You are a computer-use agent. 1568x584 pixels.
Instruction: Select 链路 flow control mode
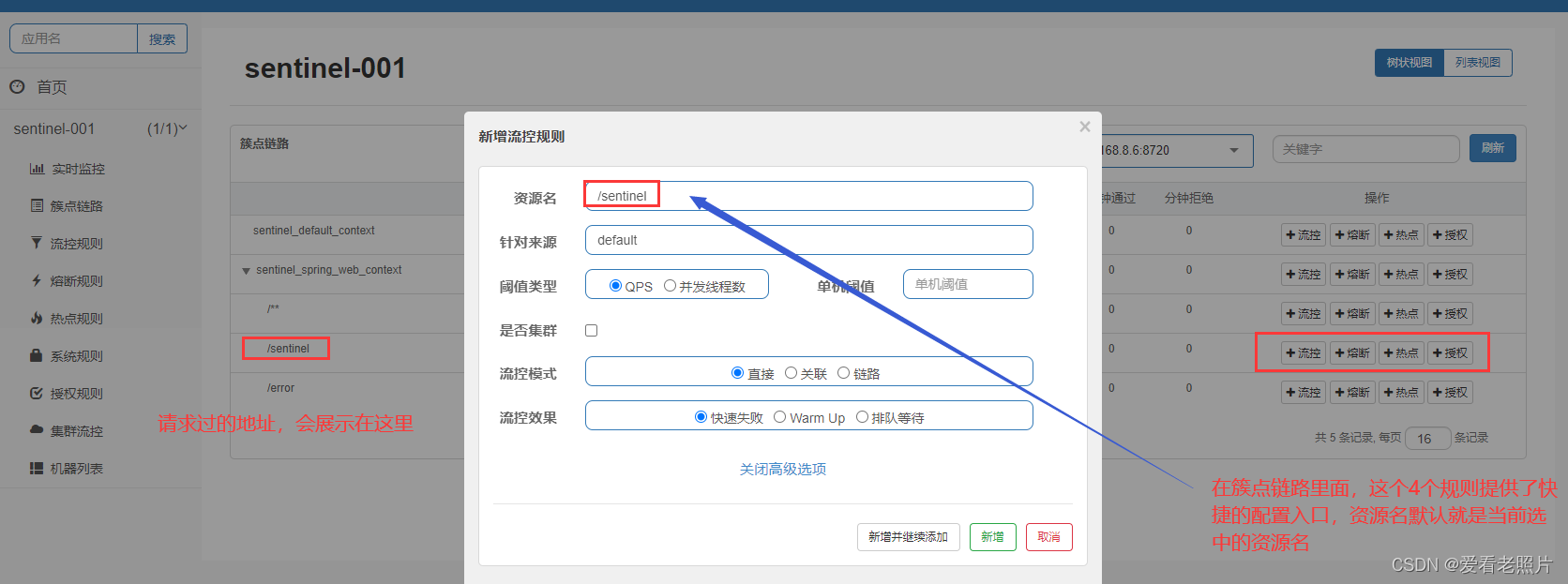(x=843, y=373)
